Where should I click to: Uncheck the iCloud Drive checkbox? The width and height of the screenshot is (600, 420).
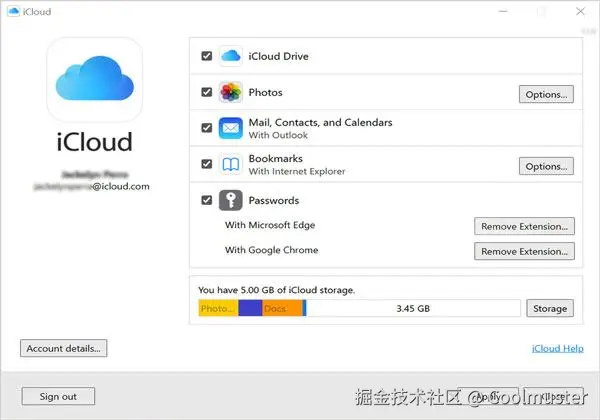point(207,56)
